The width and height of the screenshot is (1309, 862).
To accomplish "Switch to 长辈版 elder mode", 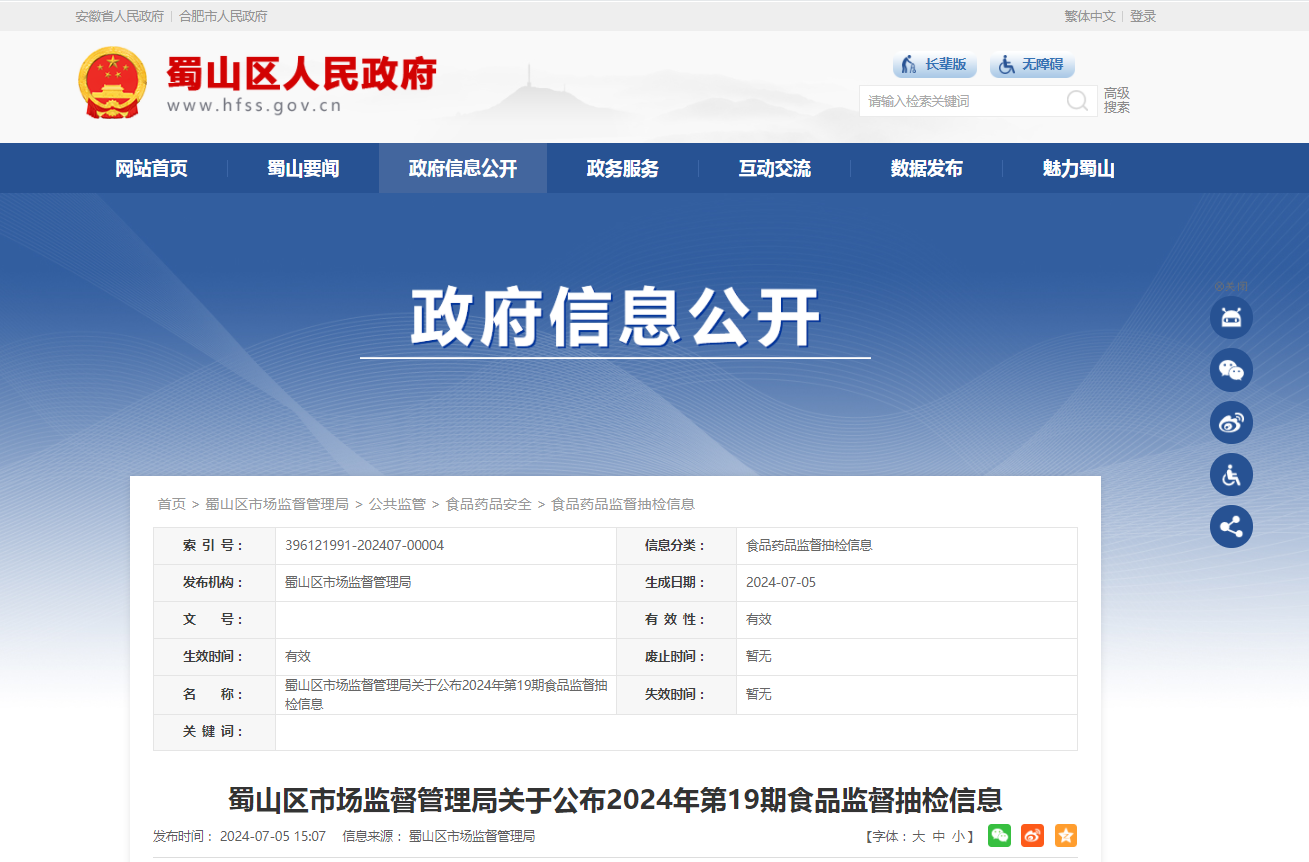I will [x=934, y=65].
